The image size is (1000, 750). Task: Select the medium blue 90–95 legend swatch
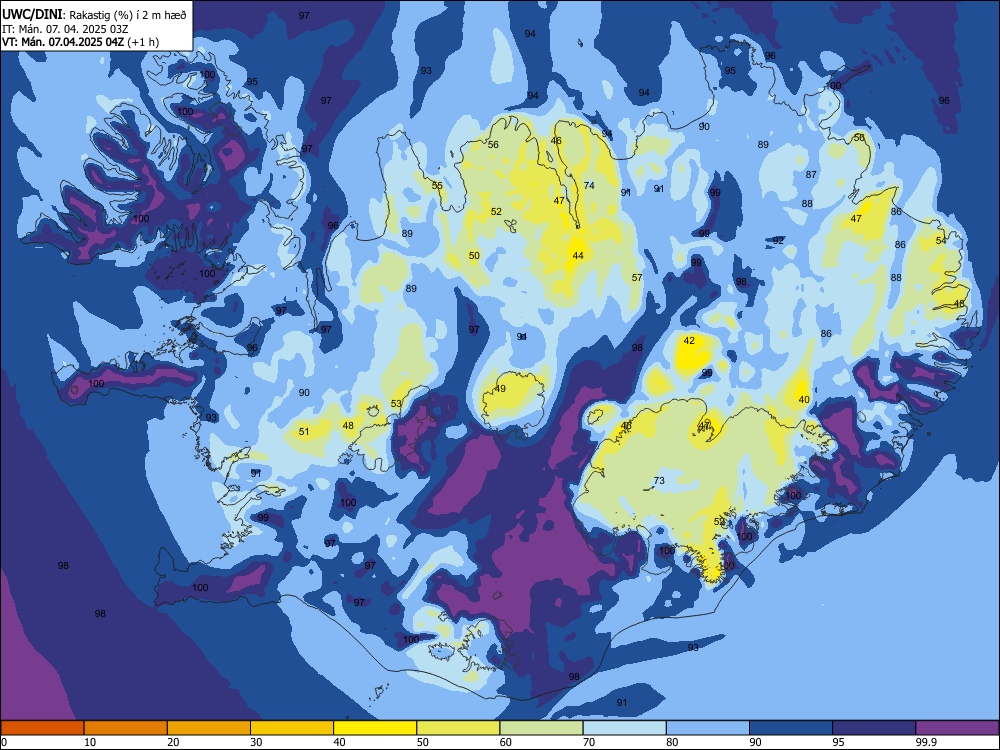791,728
